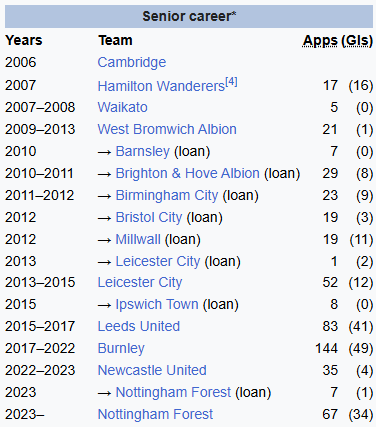This screenshot has height=427, width=376.
Task: Open Nottingham Forest 2023– permanent link
Action: coord(155,414)
